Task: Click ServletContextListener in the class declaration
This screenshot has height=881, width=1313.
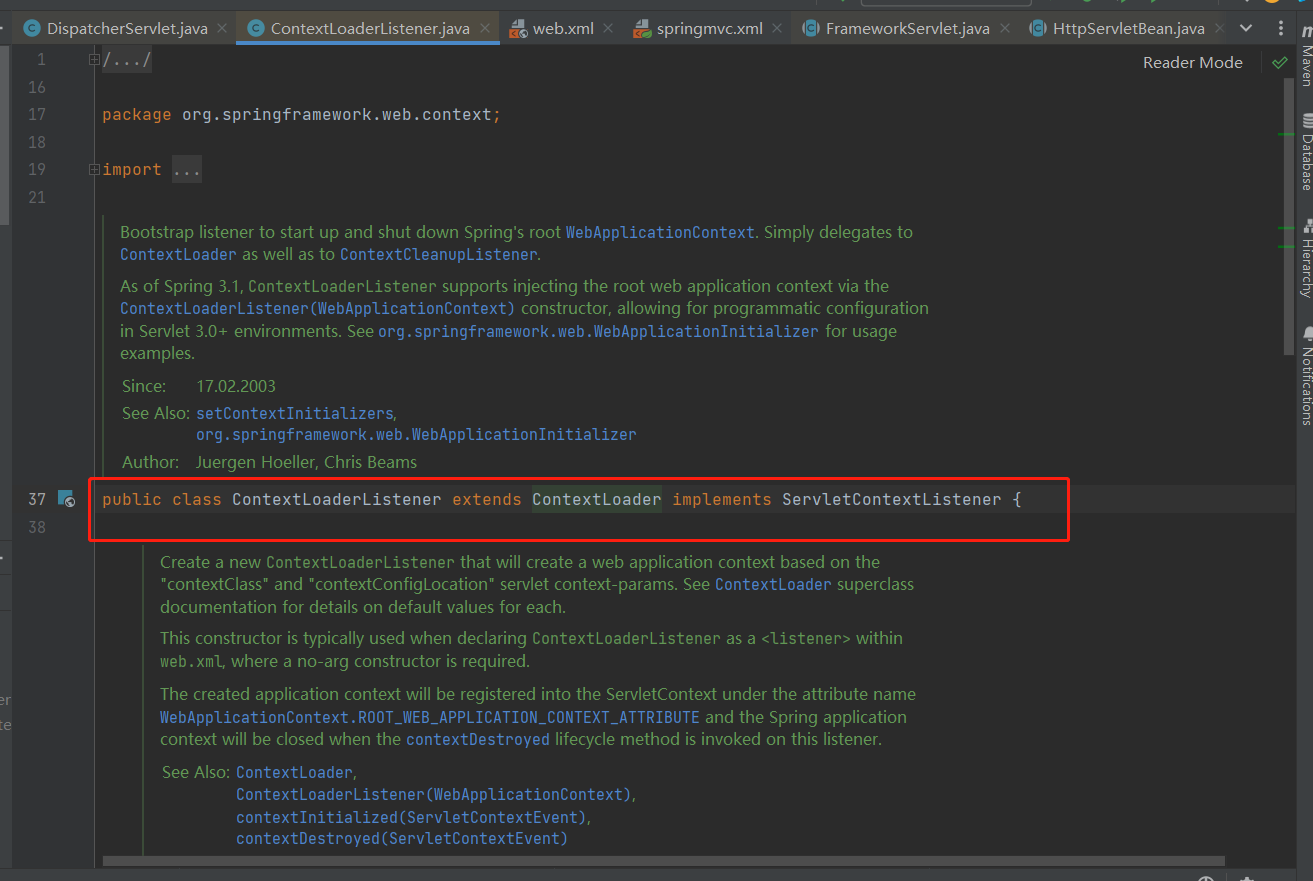Action: pos(891,499)
